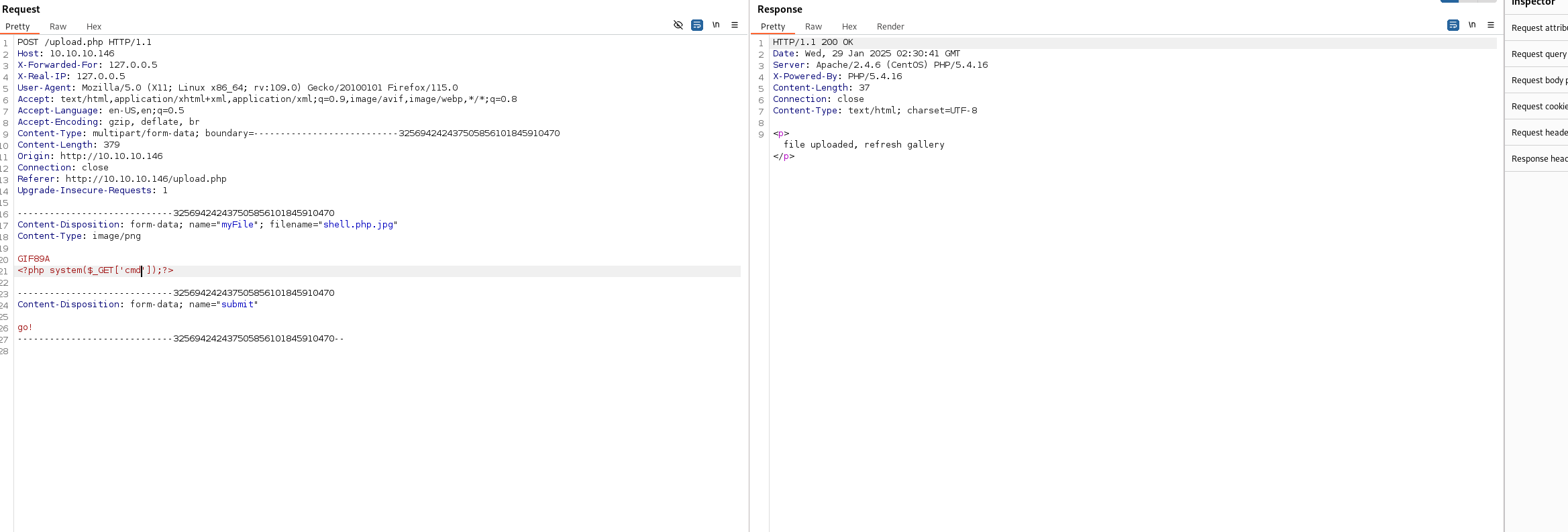Toggle the \n newline display in Response panel

(1472, 25)
